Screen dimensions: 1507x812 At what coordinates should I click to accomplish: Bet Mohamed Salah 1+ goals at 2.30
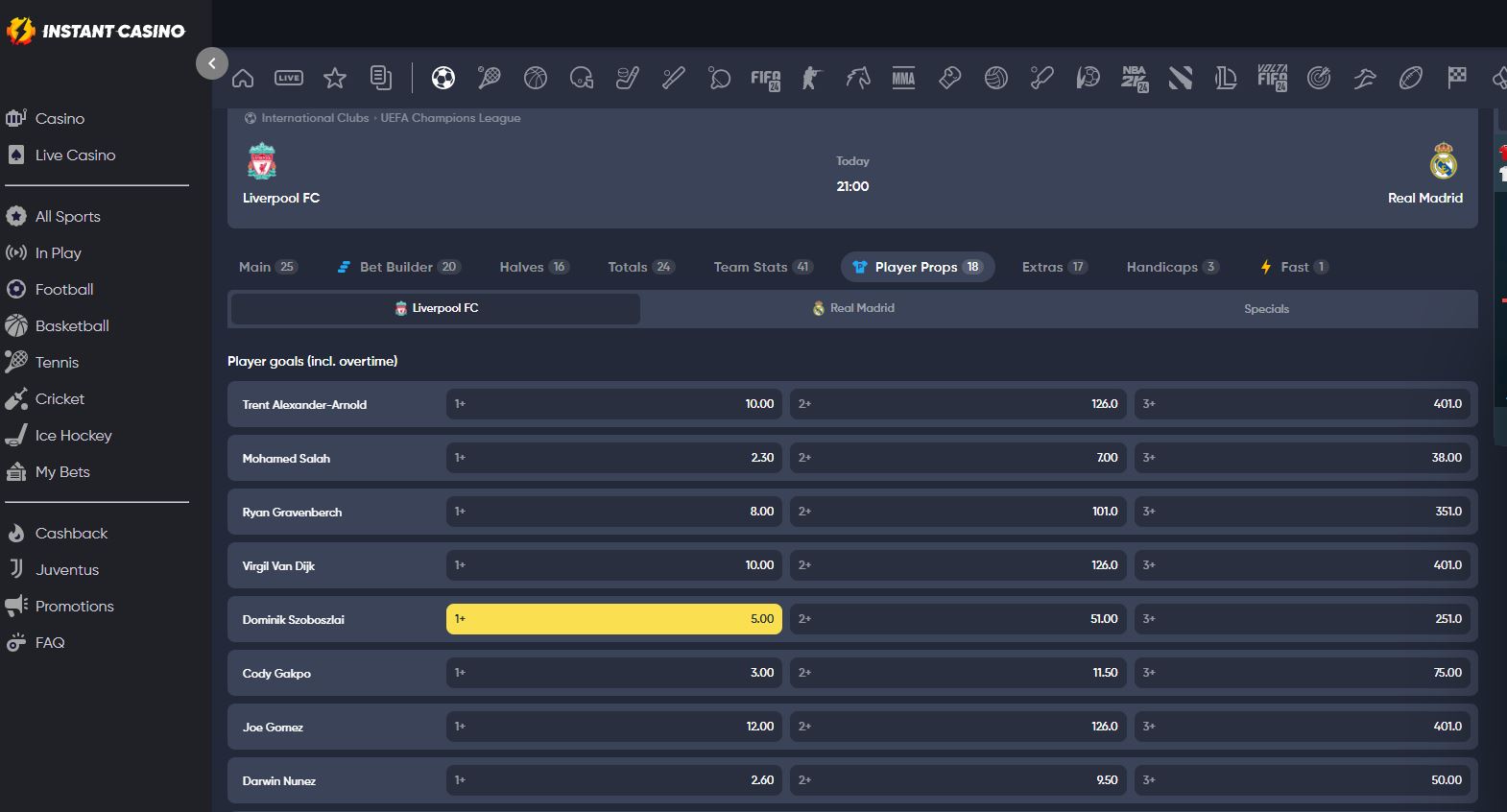[614, 458]
